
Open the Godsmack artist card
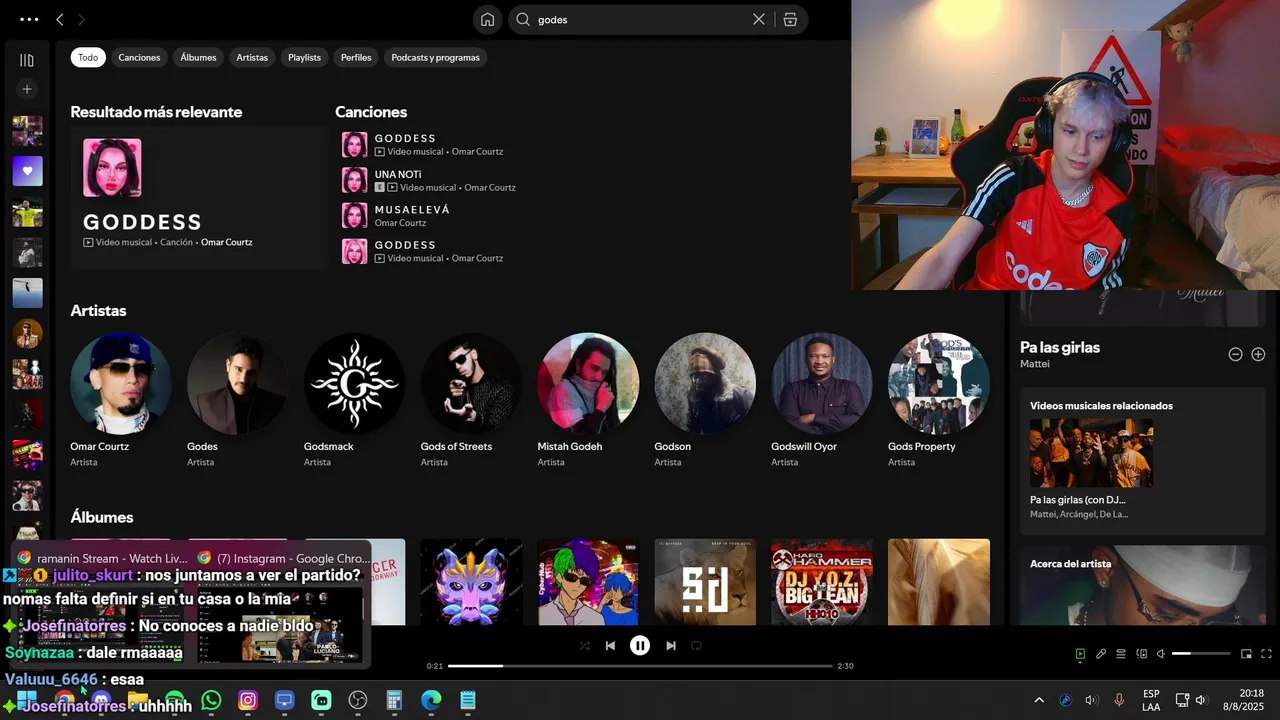(354, 400)
